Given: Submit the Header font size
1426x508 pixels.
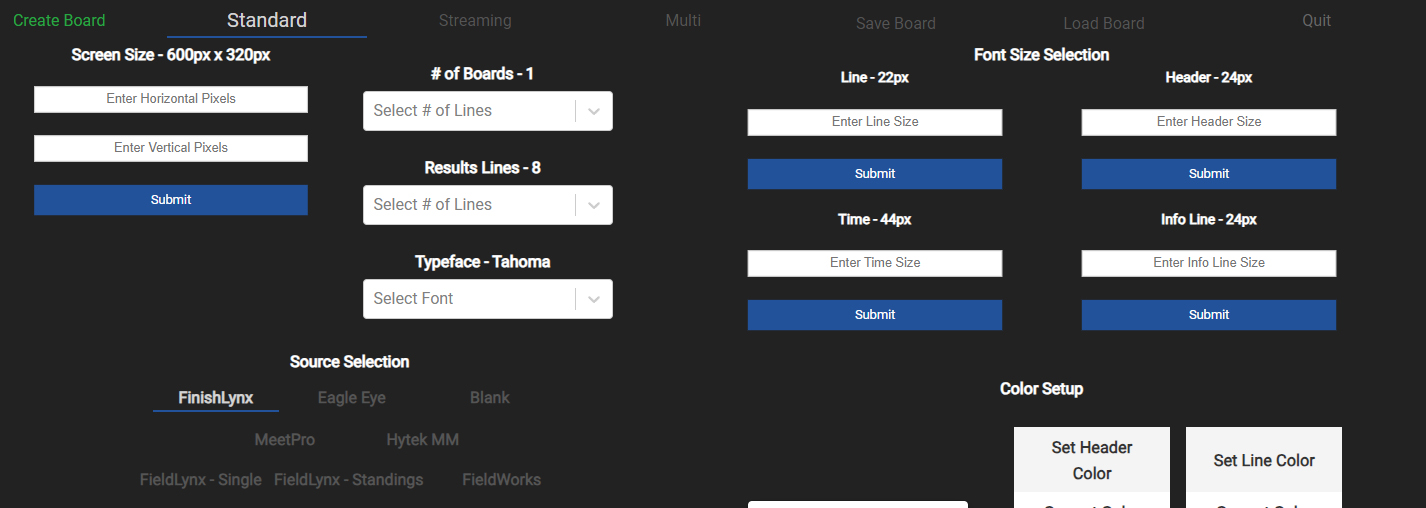Looking at the screenshot, I should click(x=1209, y=174).
